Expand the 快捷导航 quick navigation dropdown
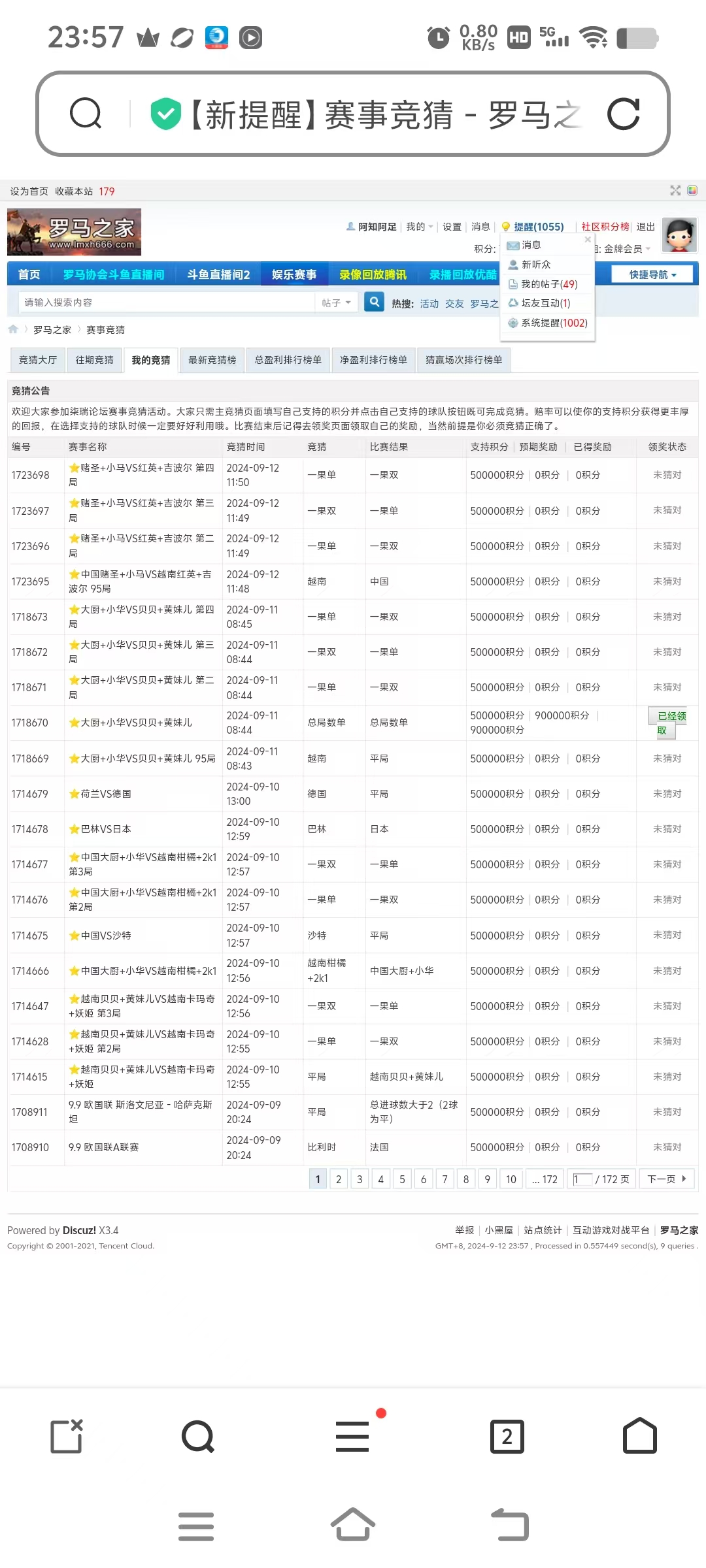706x1568 pixels. (x=652, y=274)
